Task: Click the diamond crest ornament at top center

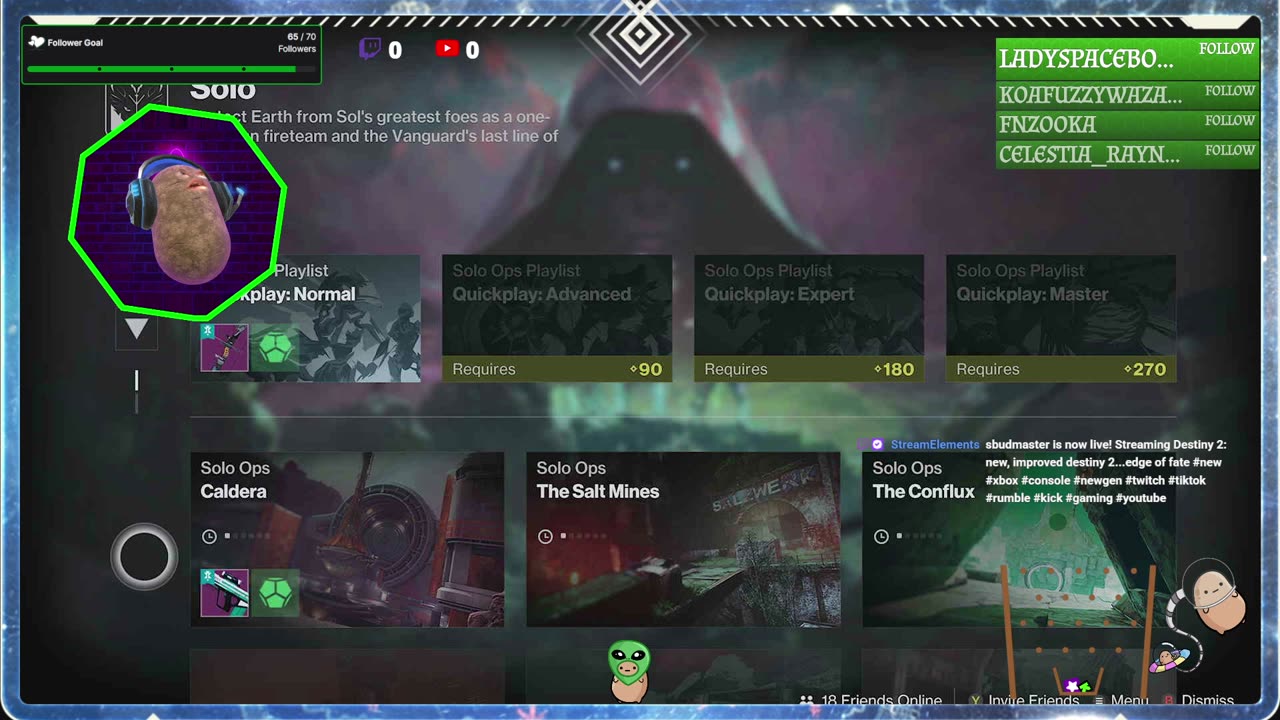Action: pos(640,38)
